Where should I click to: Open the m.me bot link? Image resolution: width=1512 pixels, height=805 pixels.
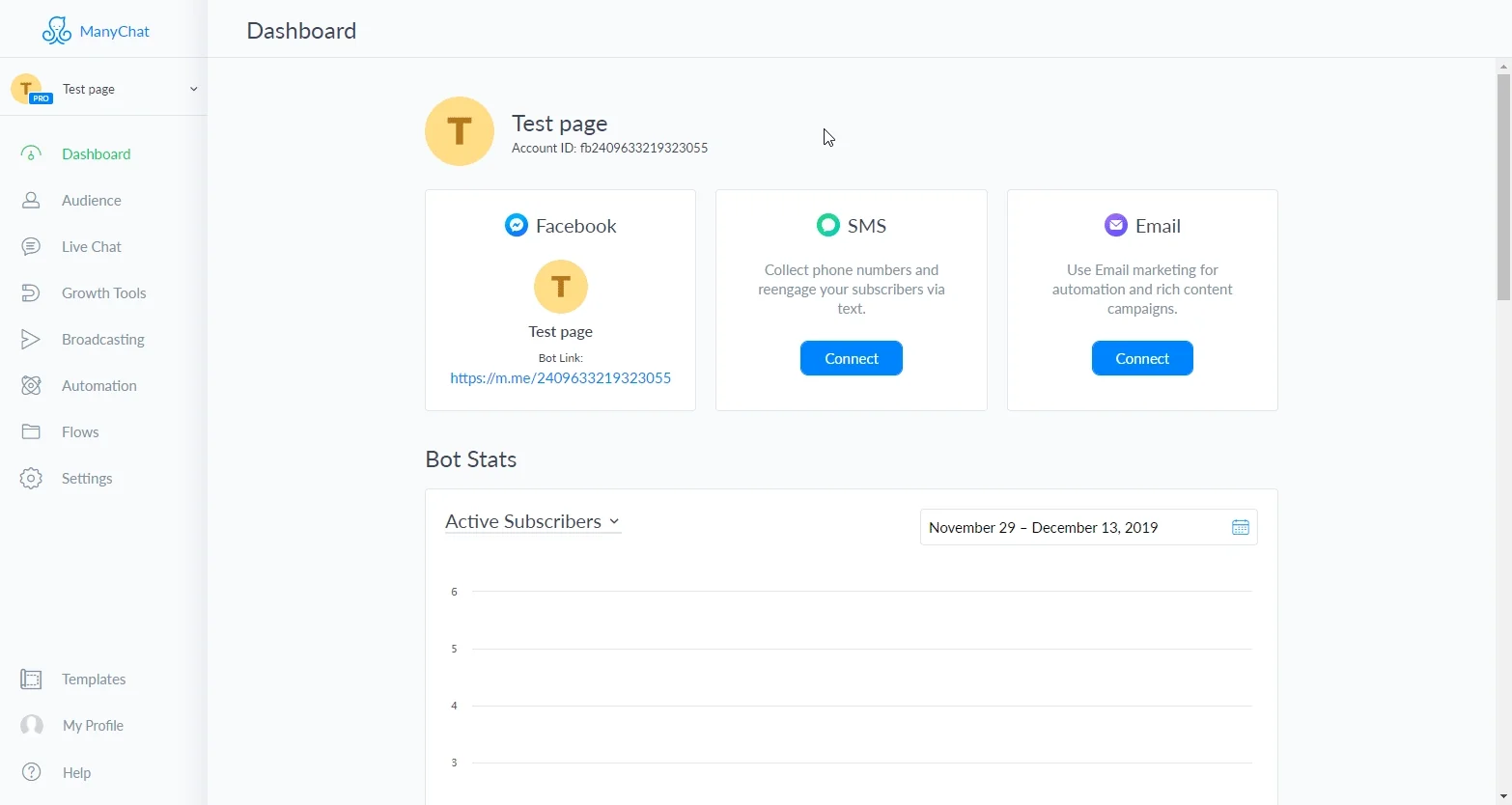coord(561,377)
